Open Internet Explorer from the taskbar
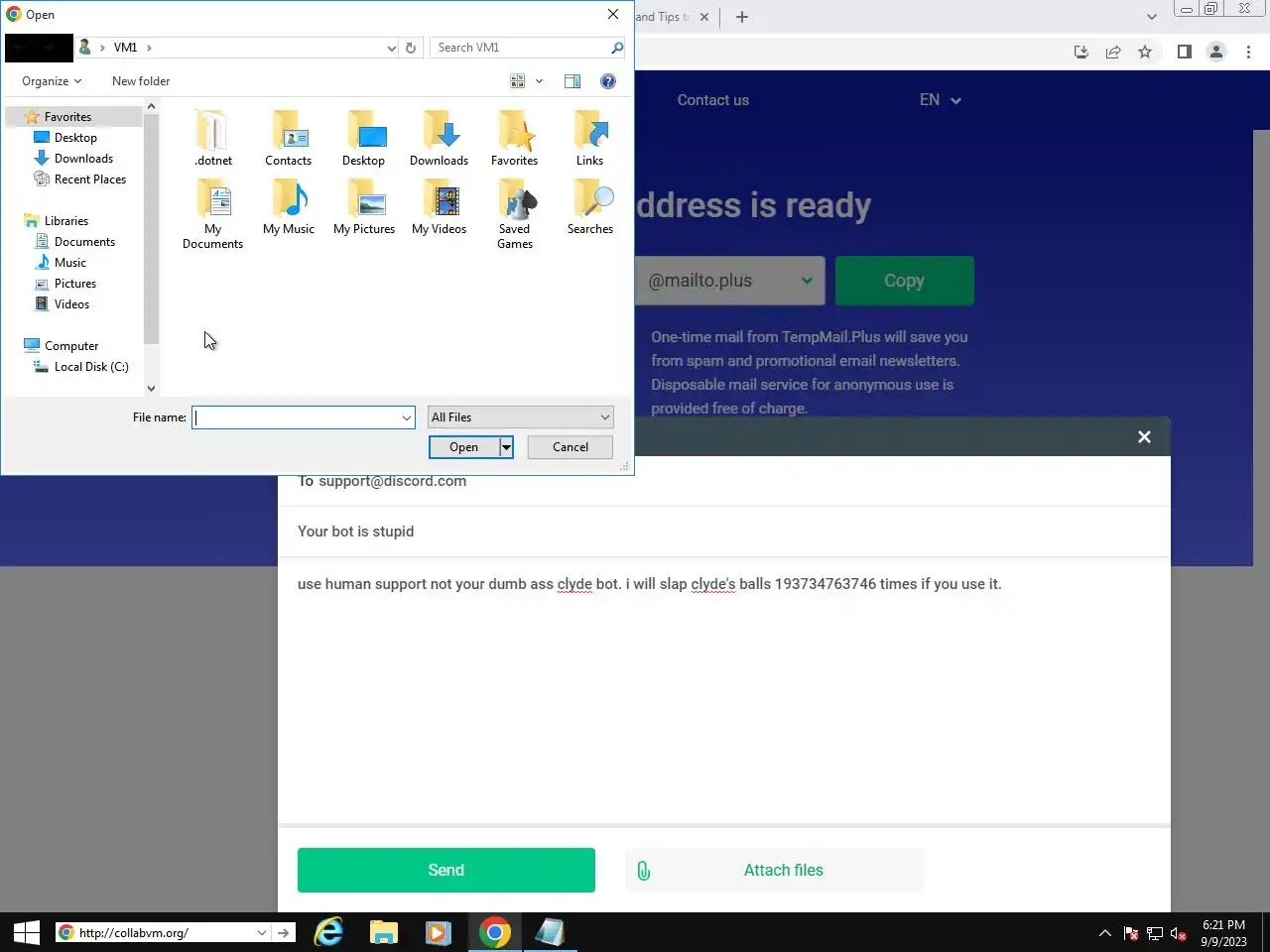Screen dimensions: 1270x952 click(x=328, y=932)
